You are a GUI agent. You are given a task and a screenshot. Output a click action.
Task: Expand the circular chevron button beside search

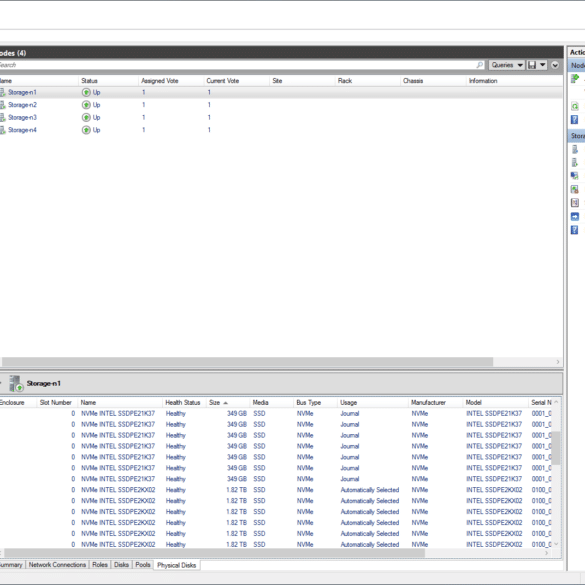(555, 65)
